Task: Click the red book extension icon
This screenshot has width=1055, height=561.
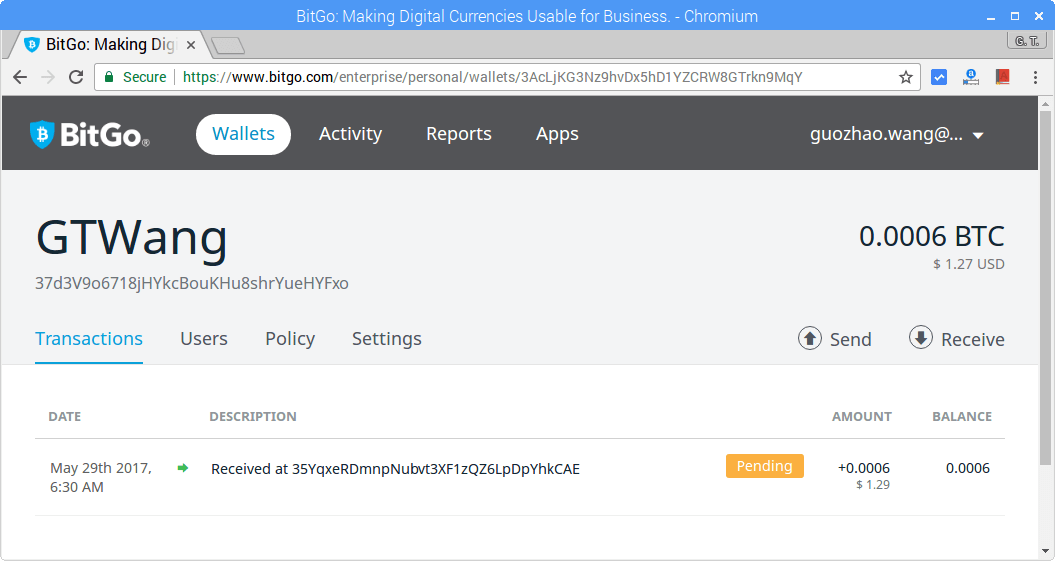Action: click(x=1002, y=77)
